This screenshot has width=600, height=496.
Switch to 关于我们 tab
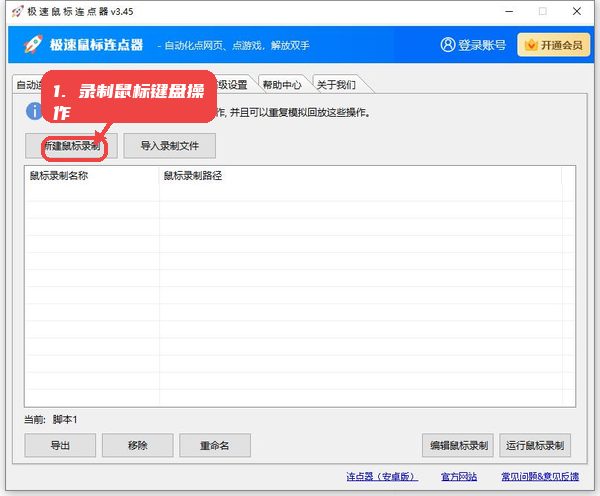point(336,85)
